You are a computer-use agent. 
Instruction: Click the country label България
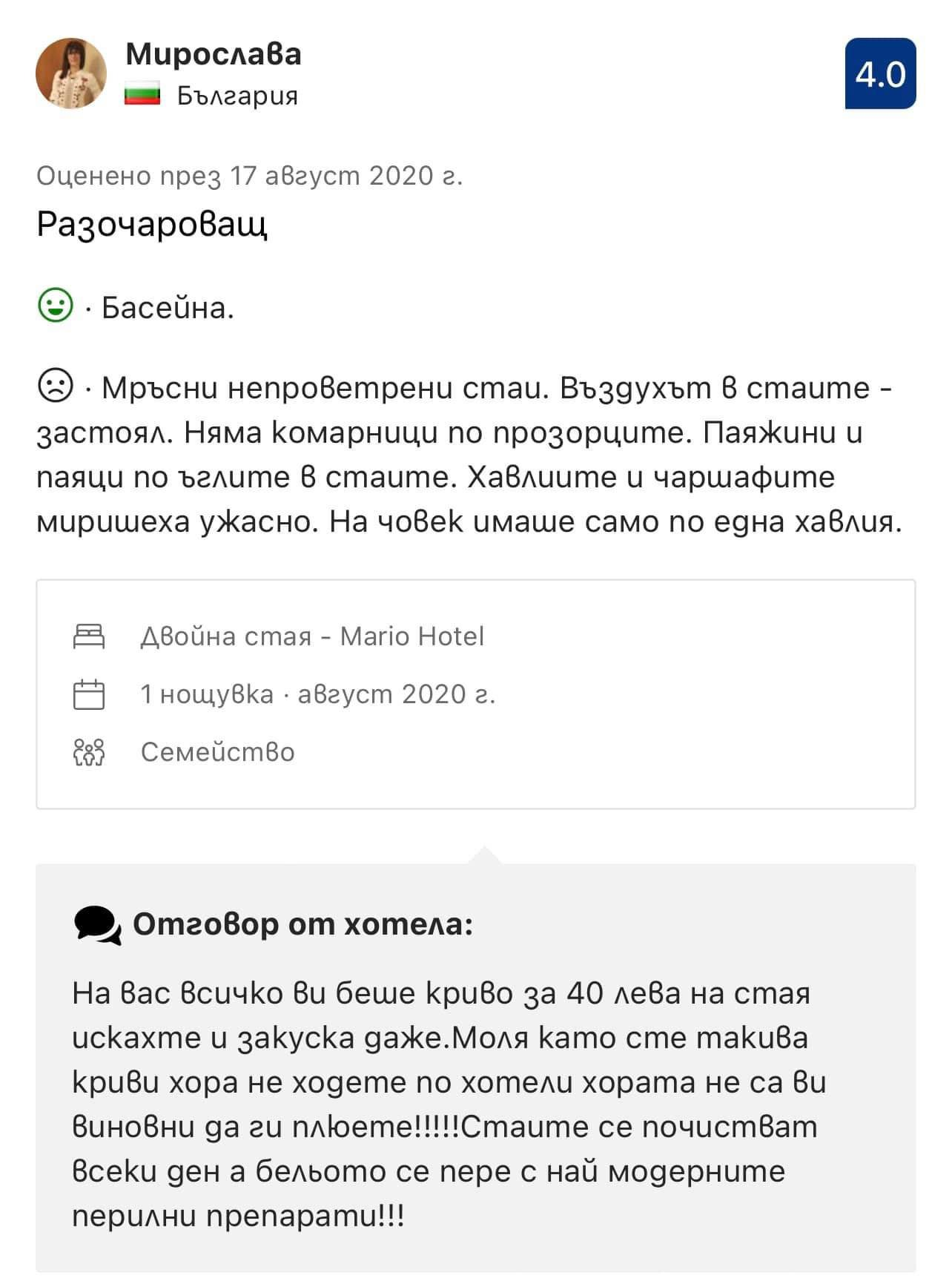[x=237, y=96]
